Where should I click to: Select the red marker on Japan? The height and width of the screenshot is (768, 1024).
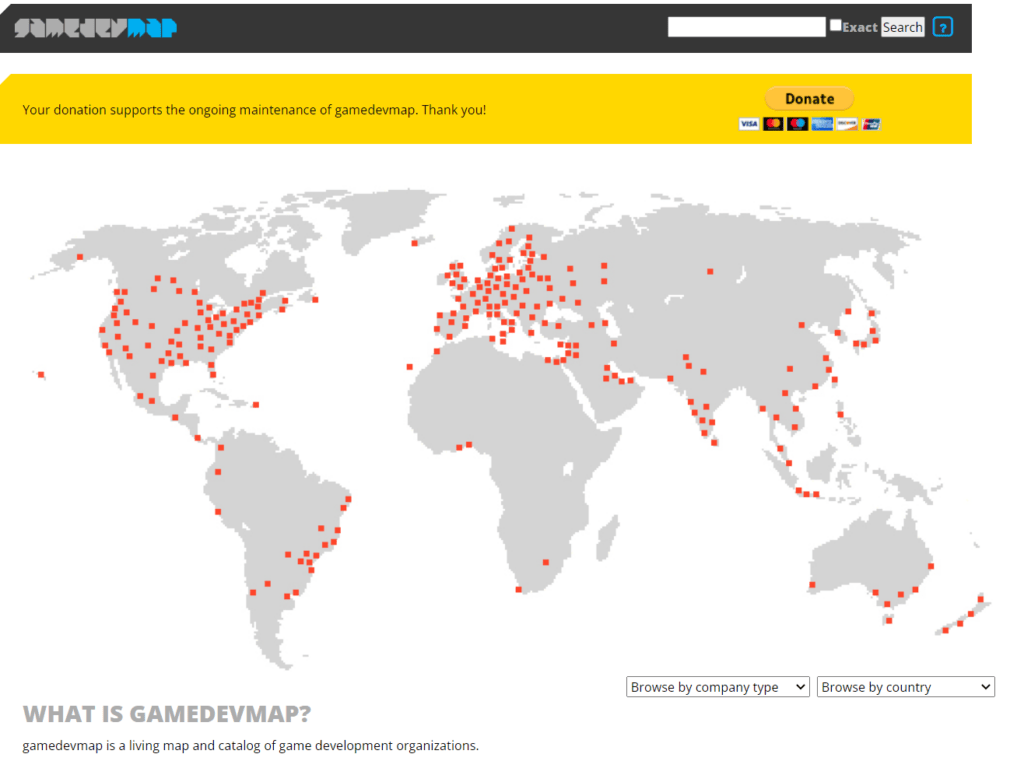[875, 340]
